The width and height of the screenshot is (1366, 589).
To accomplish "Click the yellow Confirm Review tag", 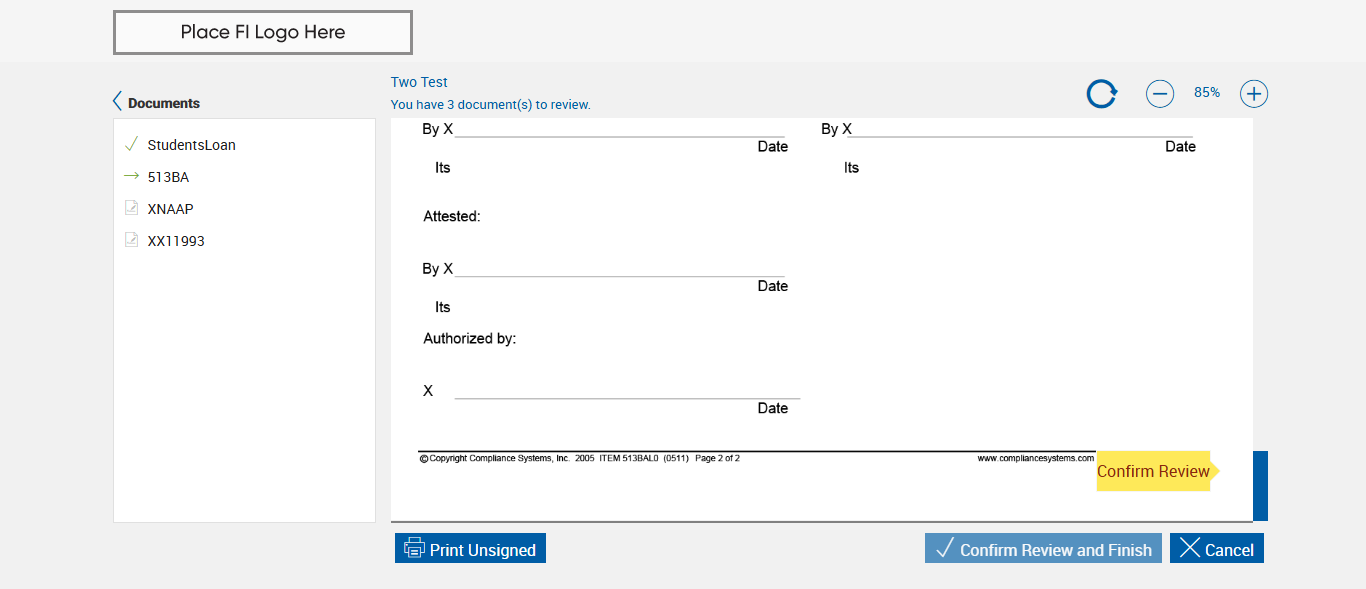I will point(1153,471).
